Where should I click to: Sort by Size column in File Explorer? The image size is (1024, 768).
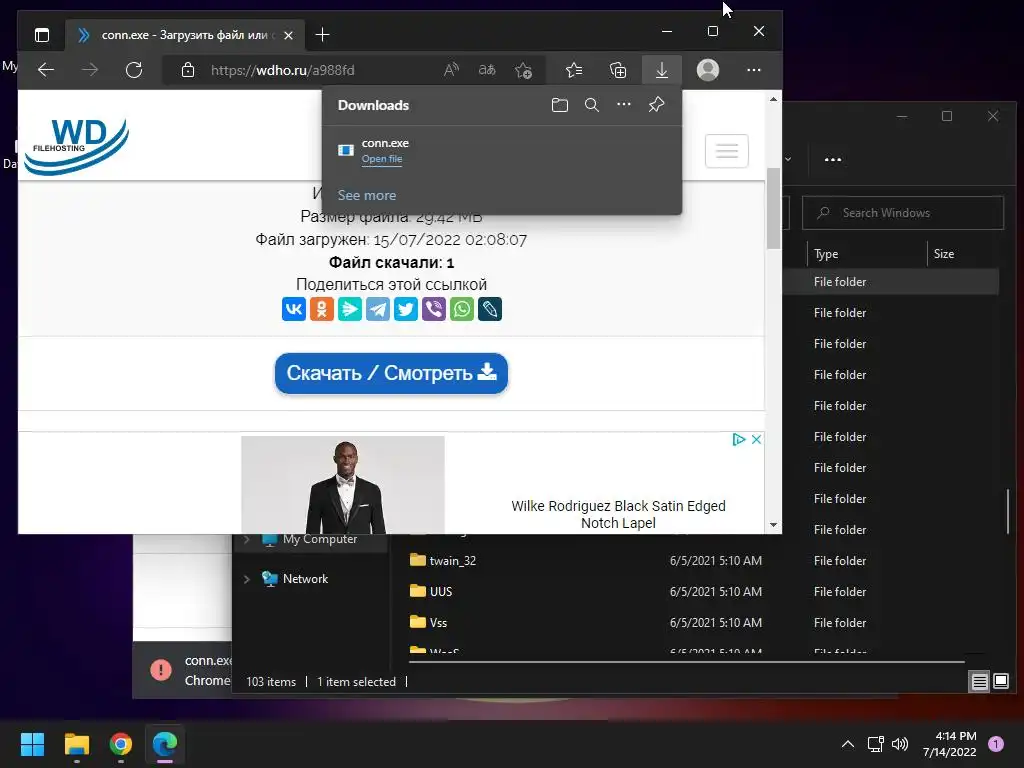[944, 254]
